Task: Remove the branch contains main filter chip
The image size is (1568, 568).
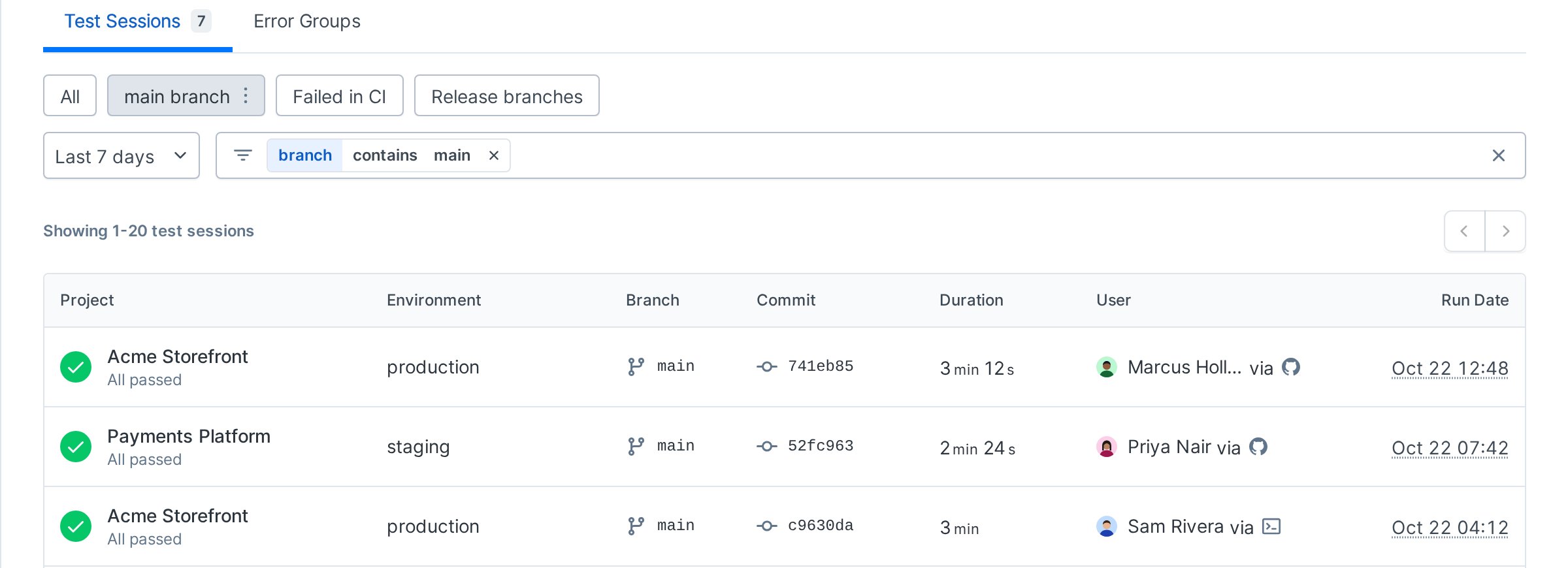Action: (494, 155)
